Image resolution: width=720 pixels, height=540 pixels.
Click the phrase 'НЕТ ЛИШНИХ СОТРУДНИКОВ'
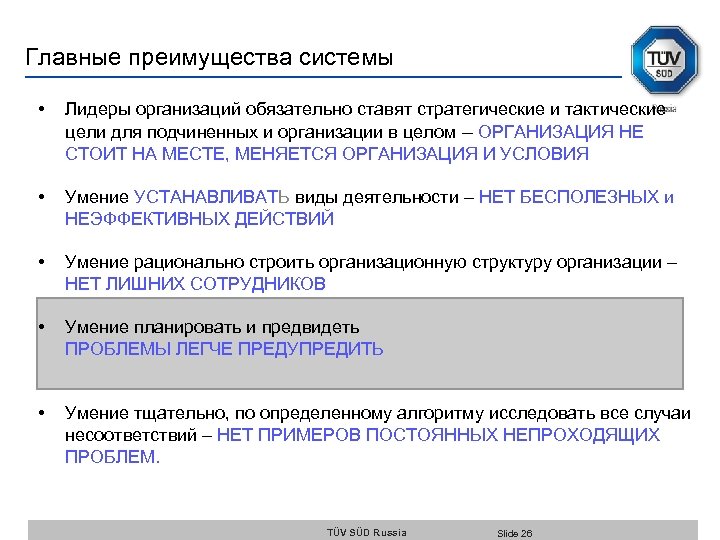(x=195, y=284)
